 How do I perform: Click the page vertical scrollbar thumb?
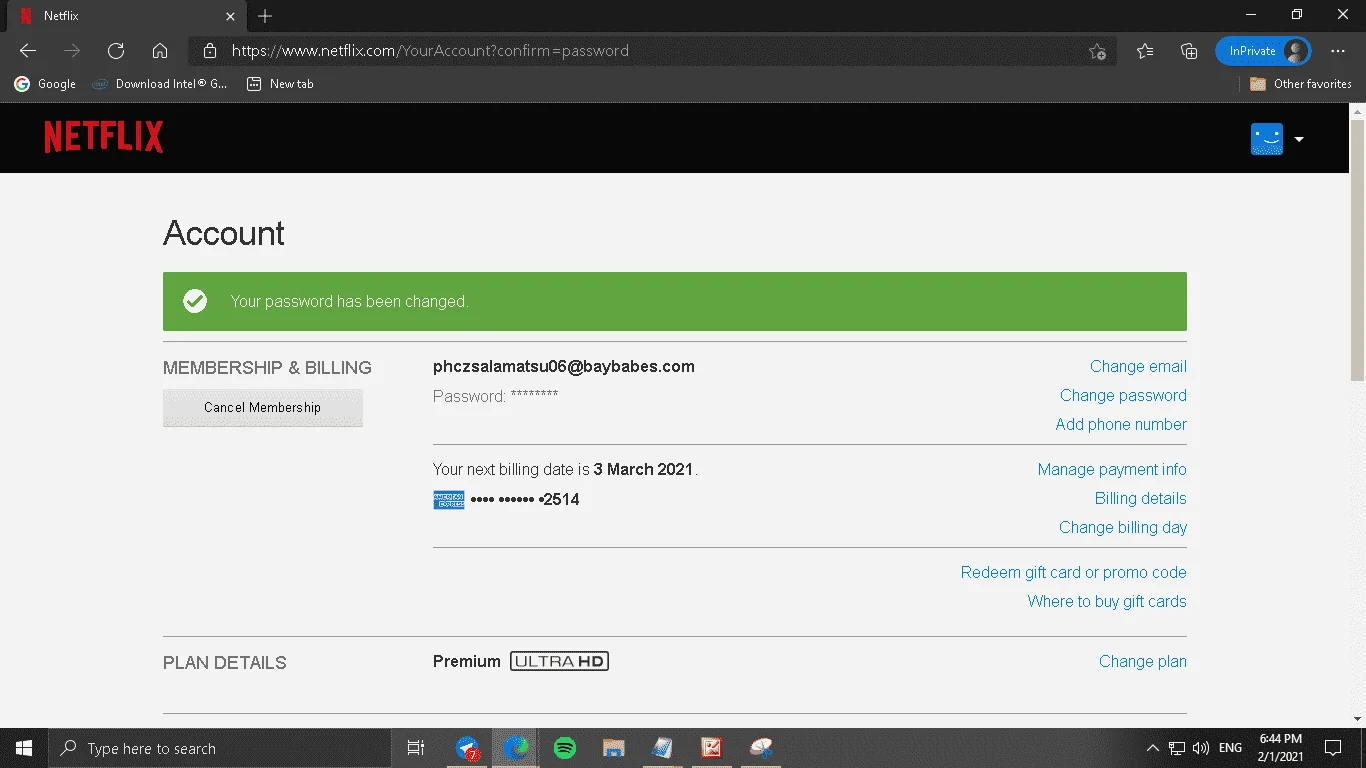pyautogui.click(x=1357, y=250)
